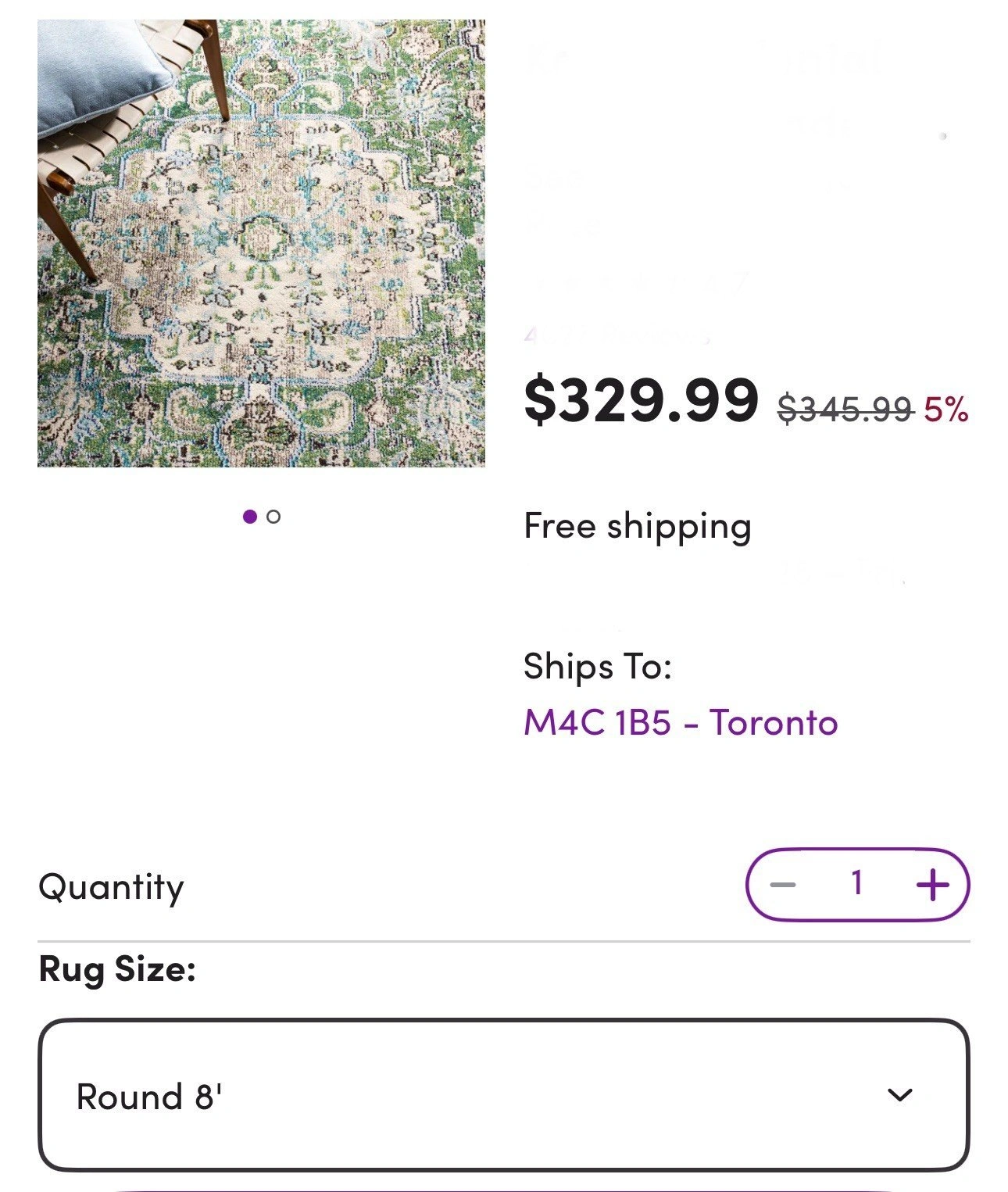Click the Quantity label
This screenshot has width=1008, height=1192.
tap(111, 887)
